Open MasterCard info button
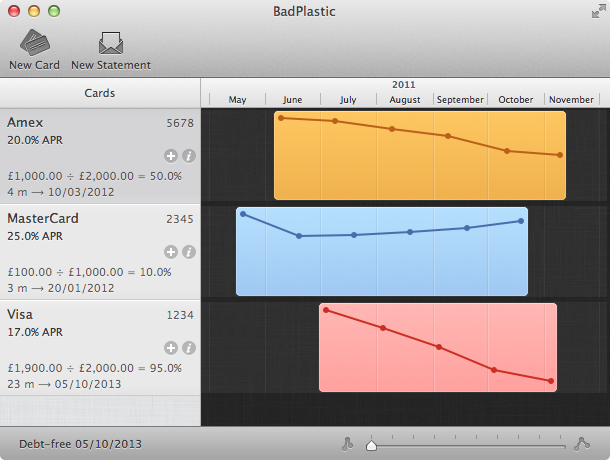The width and height of the screenshot is (610, 460). pyautogui.click(x=189, y=252)
